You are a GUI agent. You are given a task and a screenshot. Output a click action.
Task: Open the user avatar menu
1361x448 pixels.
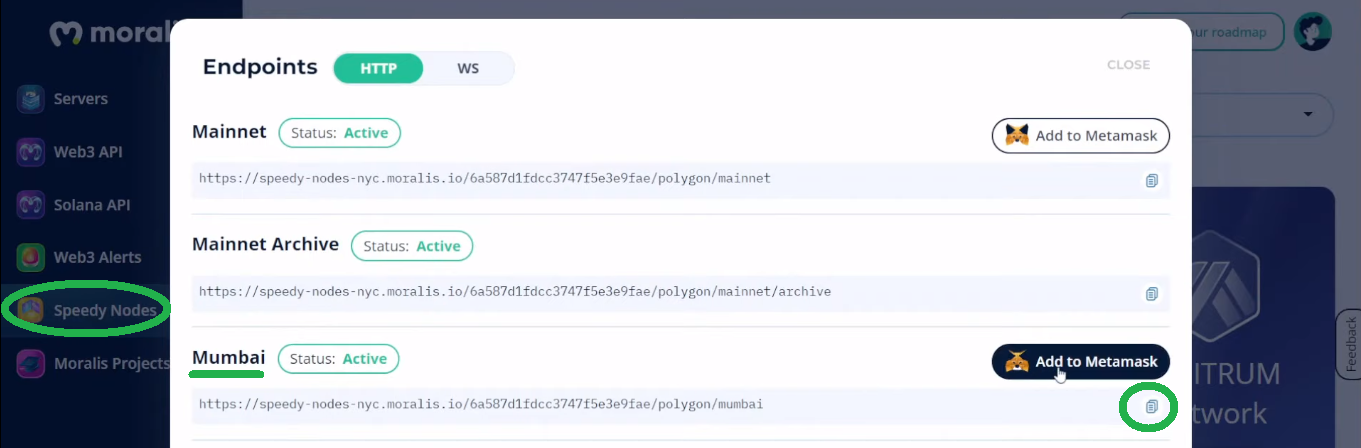tap(1312, 32)
